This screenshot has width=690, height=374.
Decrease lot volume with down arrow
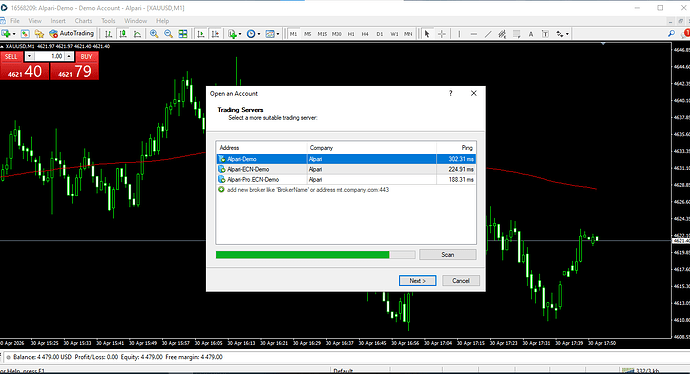pos(29,56)
